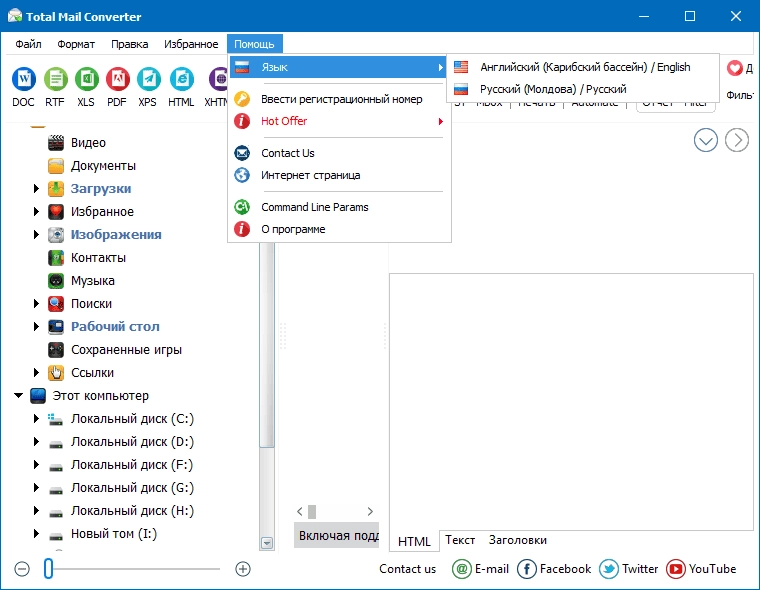Expand the Изображения tree node
The image size is (760, 590).
click(36, 235)
